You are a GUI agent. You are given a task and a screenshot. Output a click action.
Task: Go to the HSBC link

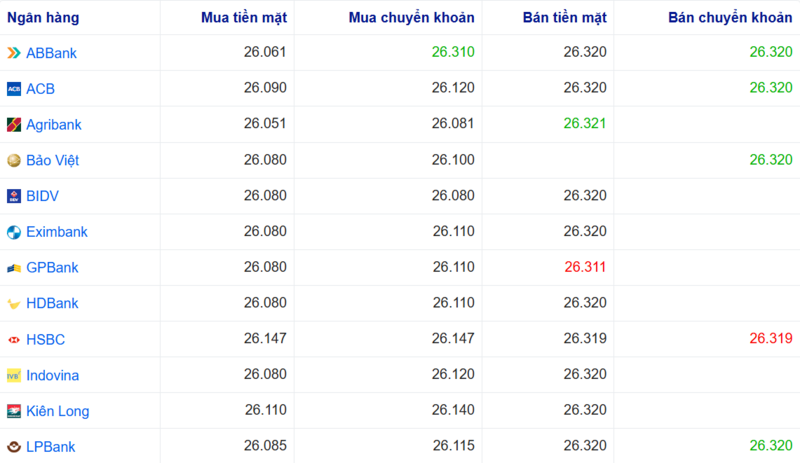(45, 340)
